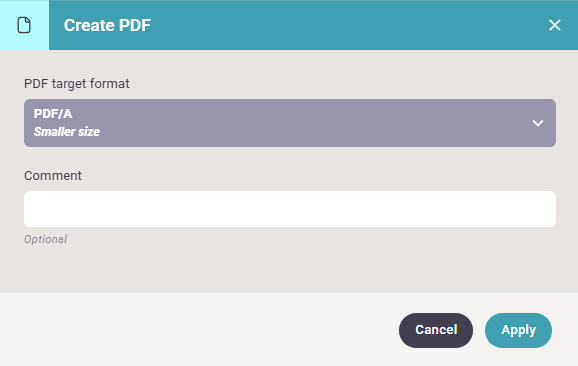
Task: Expand the PDF target format chevron
Action: (538, 123)
